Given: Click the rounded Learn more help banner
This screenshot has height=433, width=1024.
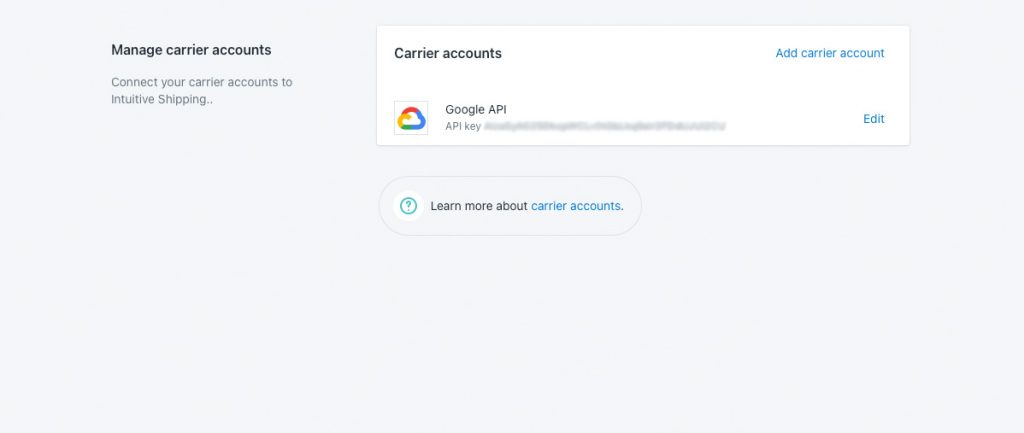Looking at the screenshot, I should 510,206.
